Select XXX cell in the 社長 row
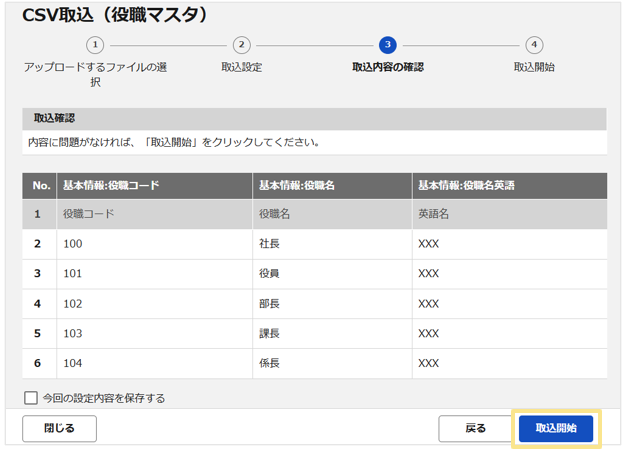The image size is (627, 451). click(510, 244)
